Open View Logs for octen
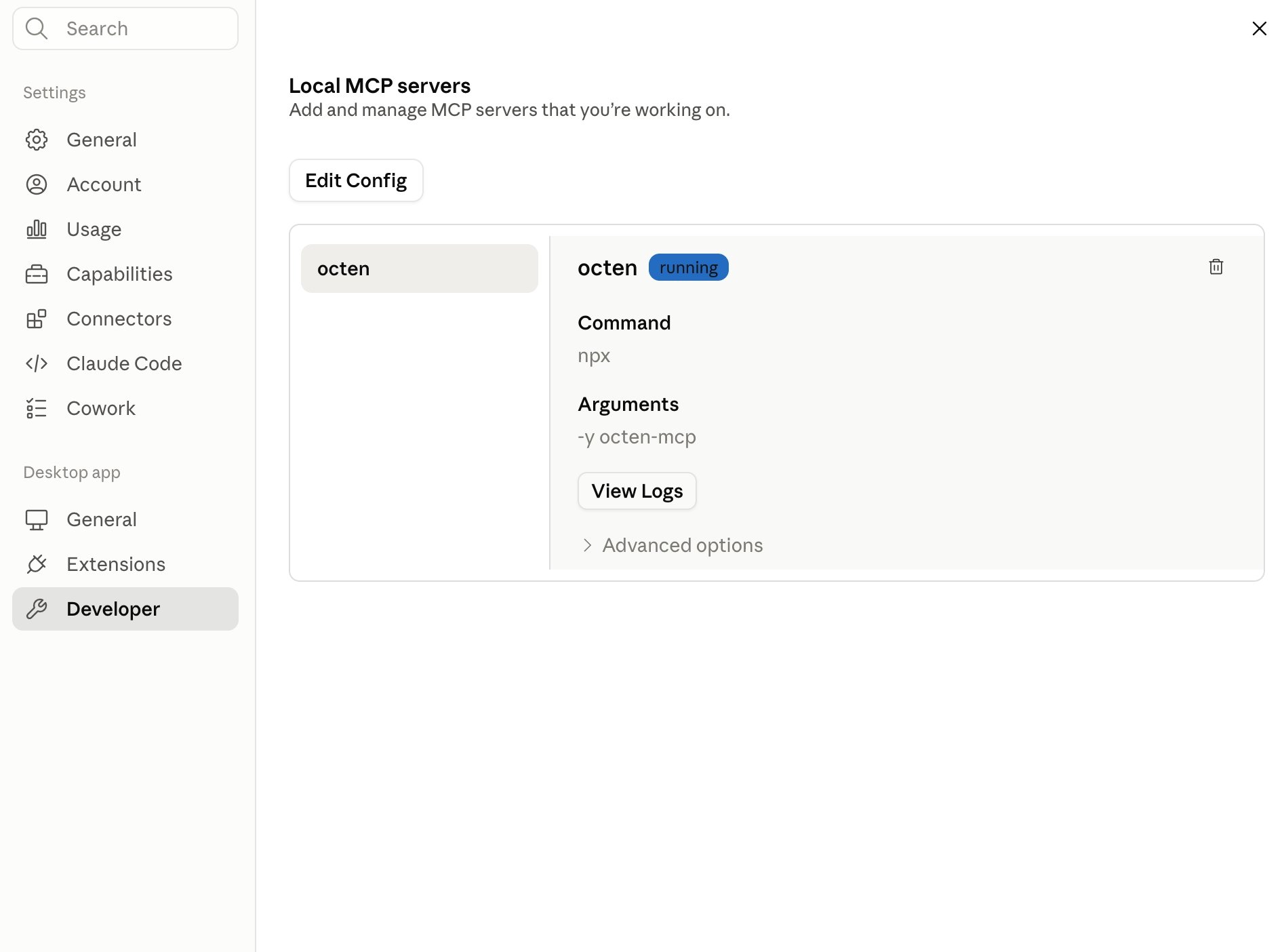Screen dimensions: 1284x952 coord(637,491)
